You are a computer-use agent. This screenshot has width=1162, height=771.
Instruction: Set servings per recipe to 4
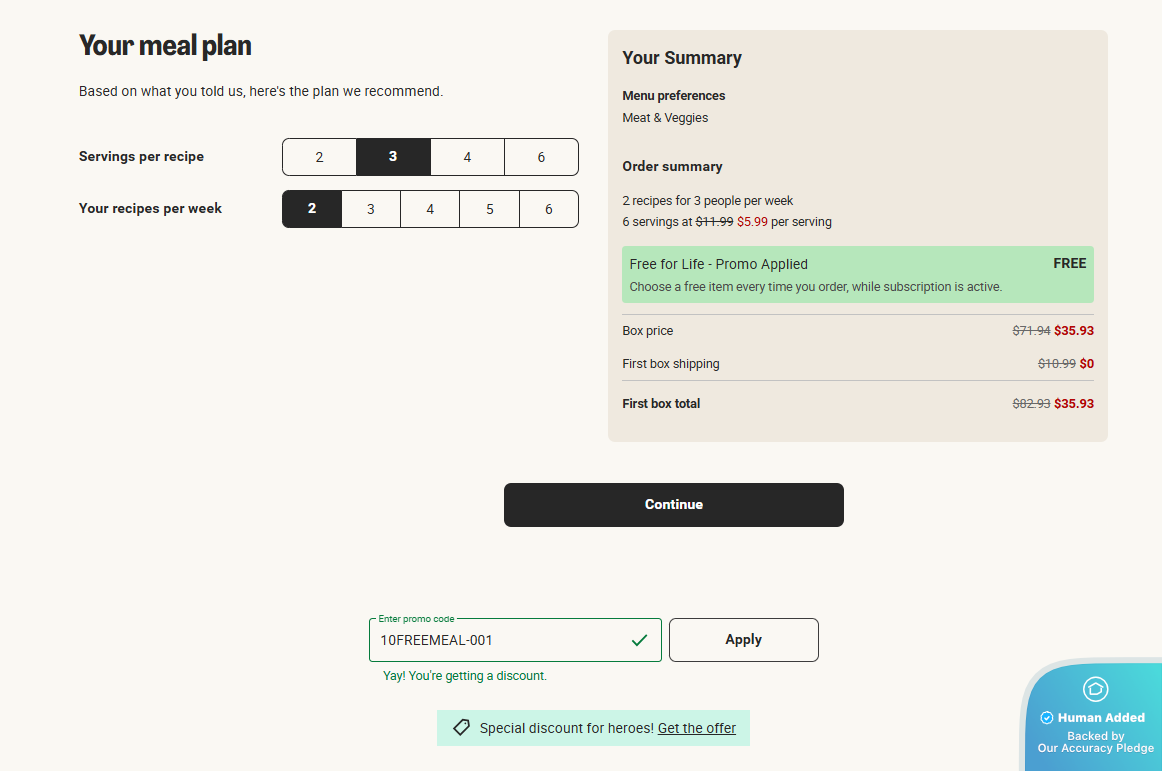coord(467,157)
